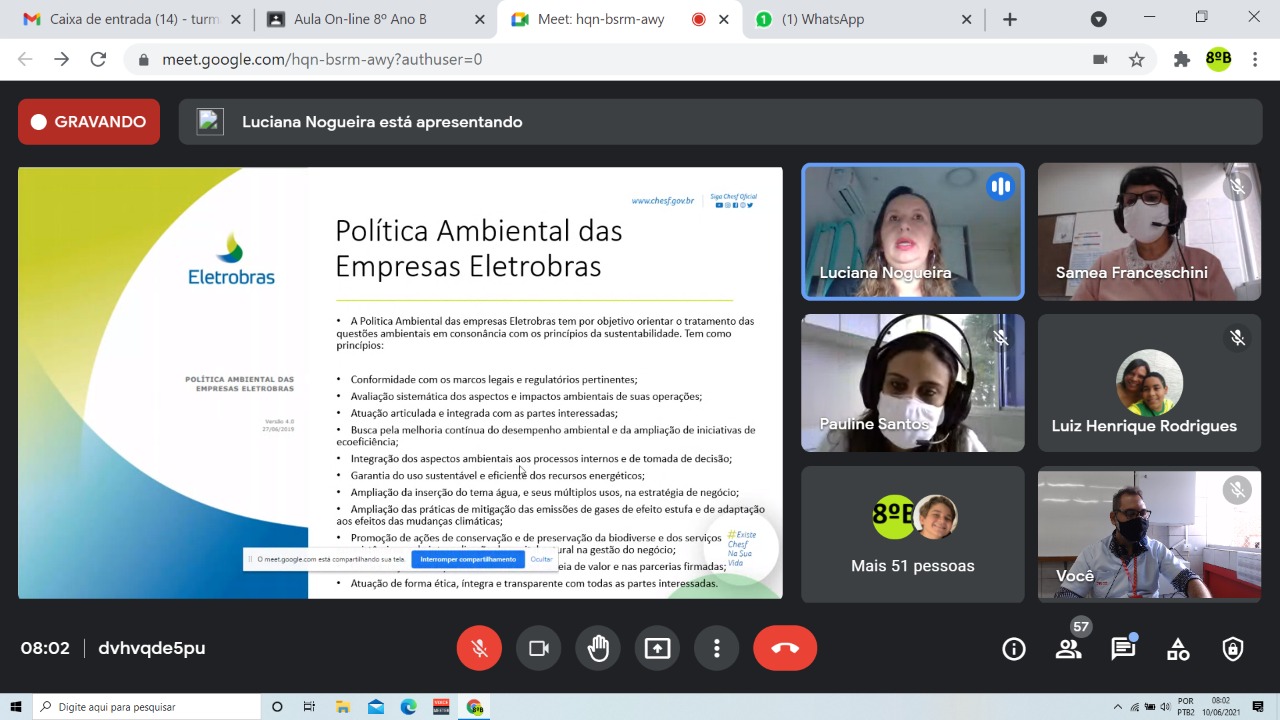Click the shared Eletrobras presentation slide

(x=400, y=383)
